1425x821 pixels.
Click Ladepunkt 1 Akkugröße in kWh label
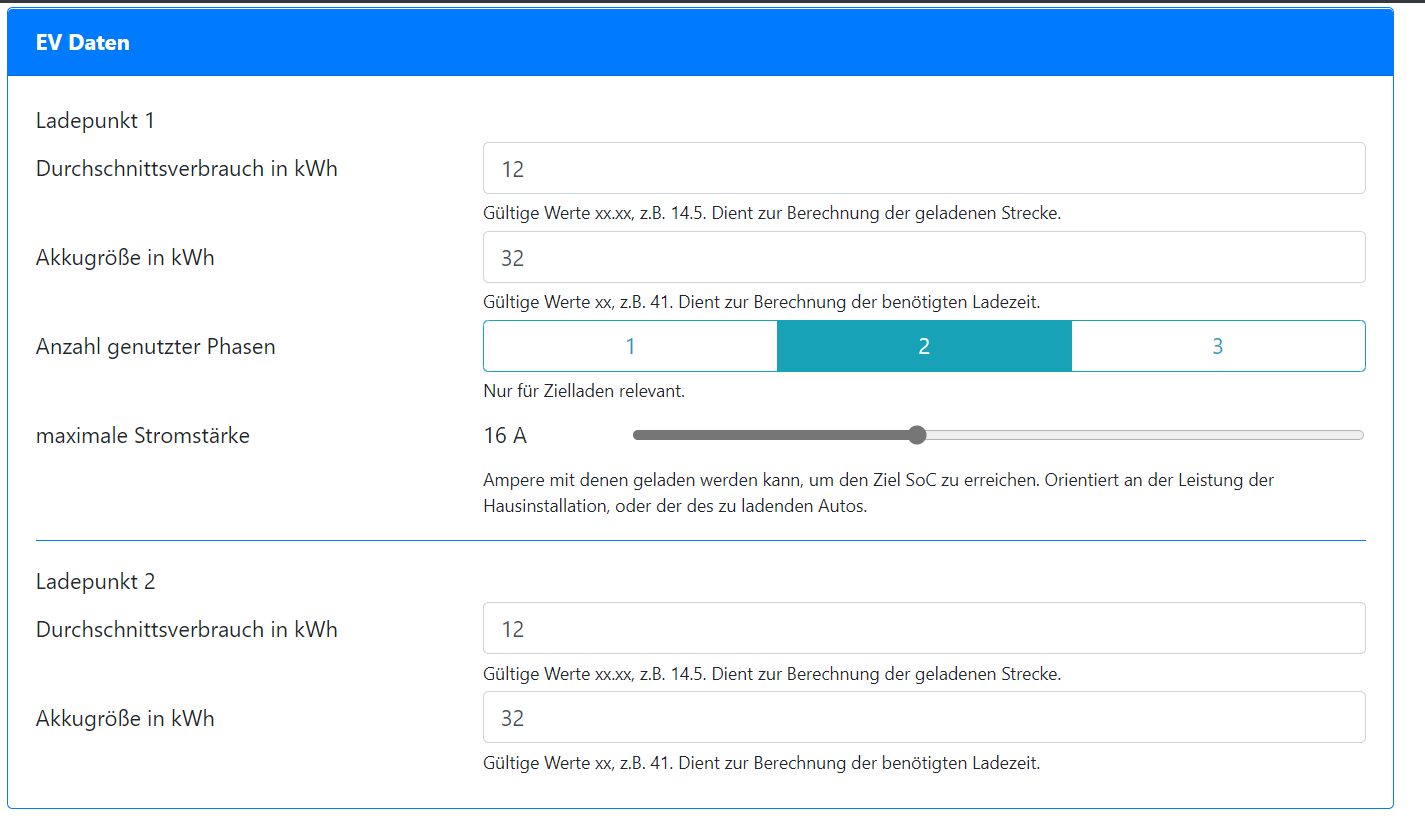point(125,257)
